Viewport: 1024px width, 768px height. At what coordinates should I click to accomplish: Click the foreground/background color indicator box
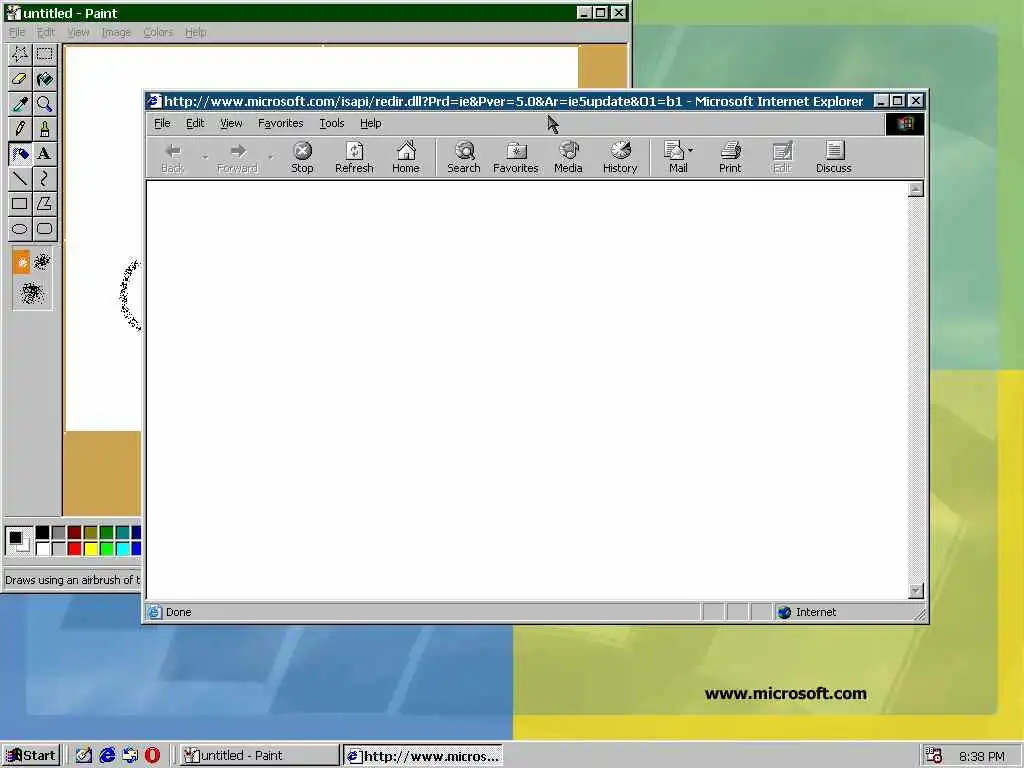coord(18,541)
